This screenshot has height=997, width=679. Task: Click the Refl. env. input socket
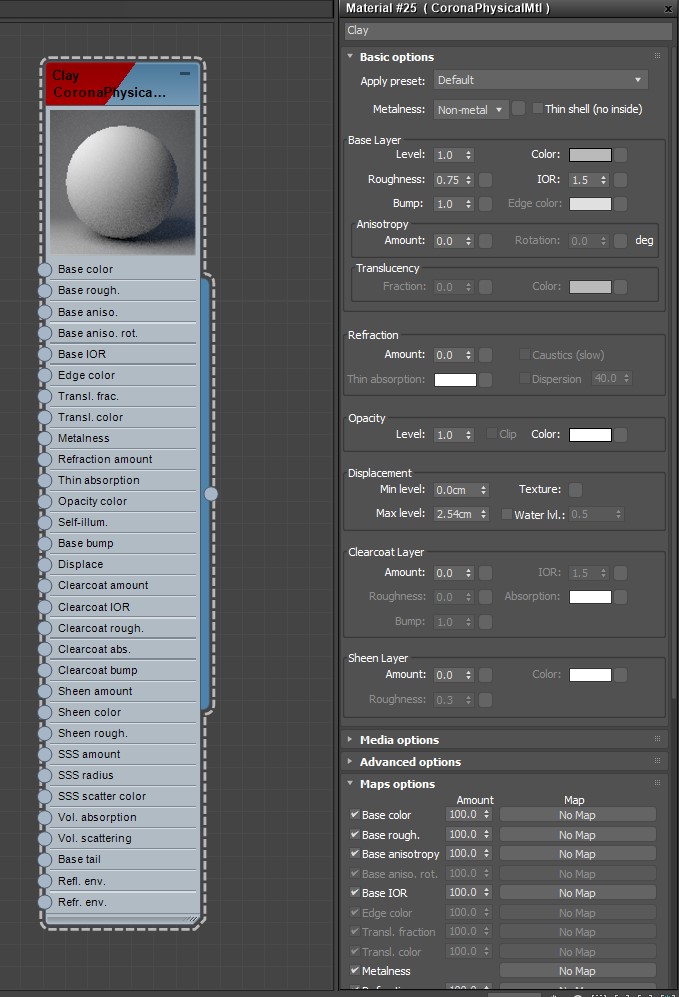tap(45, 881)
